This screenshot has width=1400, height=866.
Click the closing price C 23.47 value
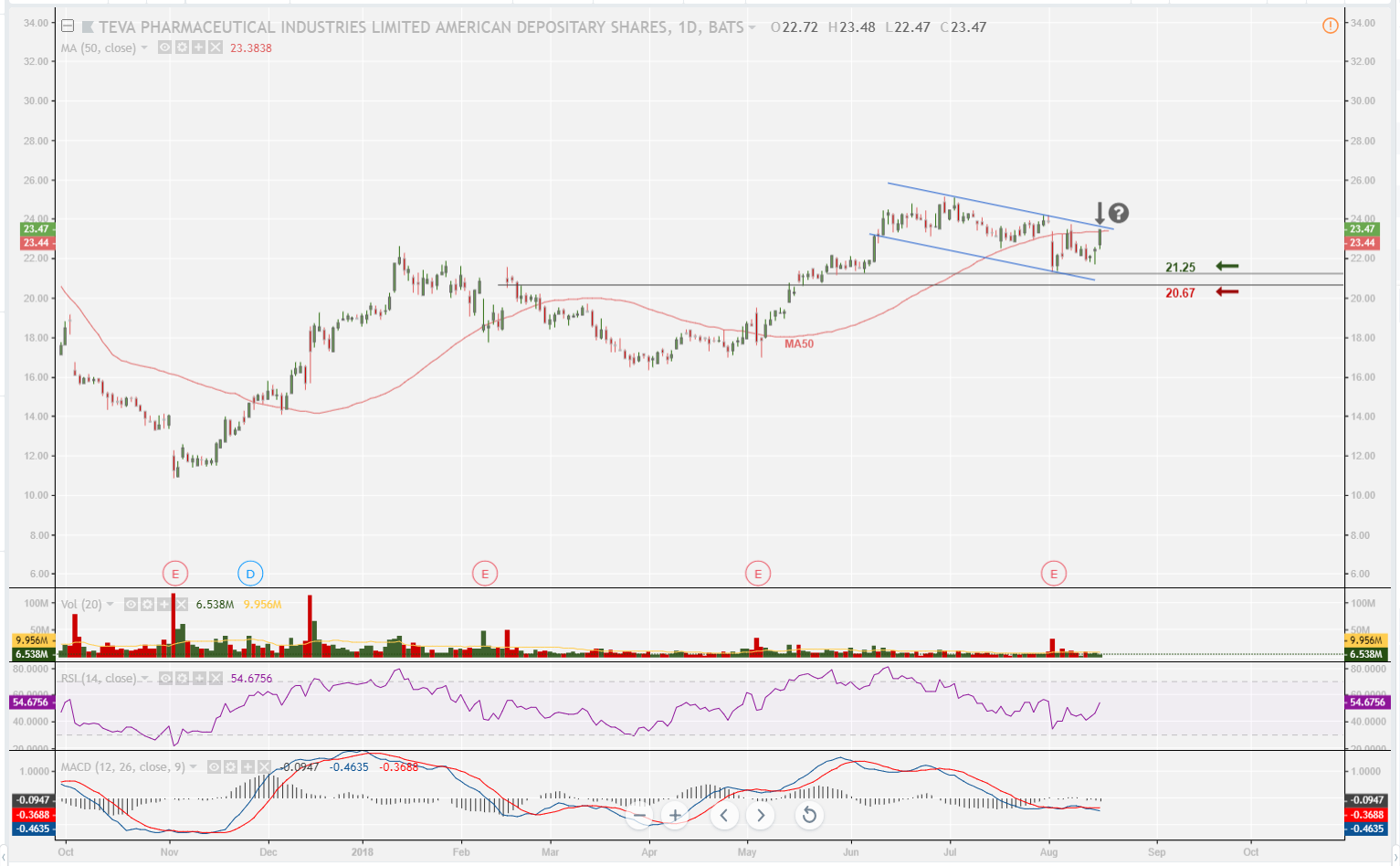click(969, 27)
